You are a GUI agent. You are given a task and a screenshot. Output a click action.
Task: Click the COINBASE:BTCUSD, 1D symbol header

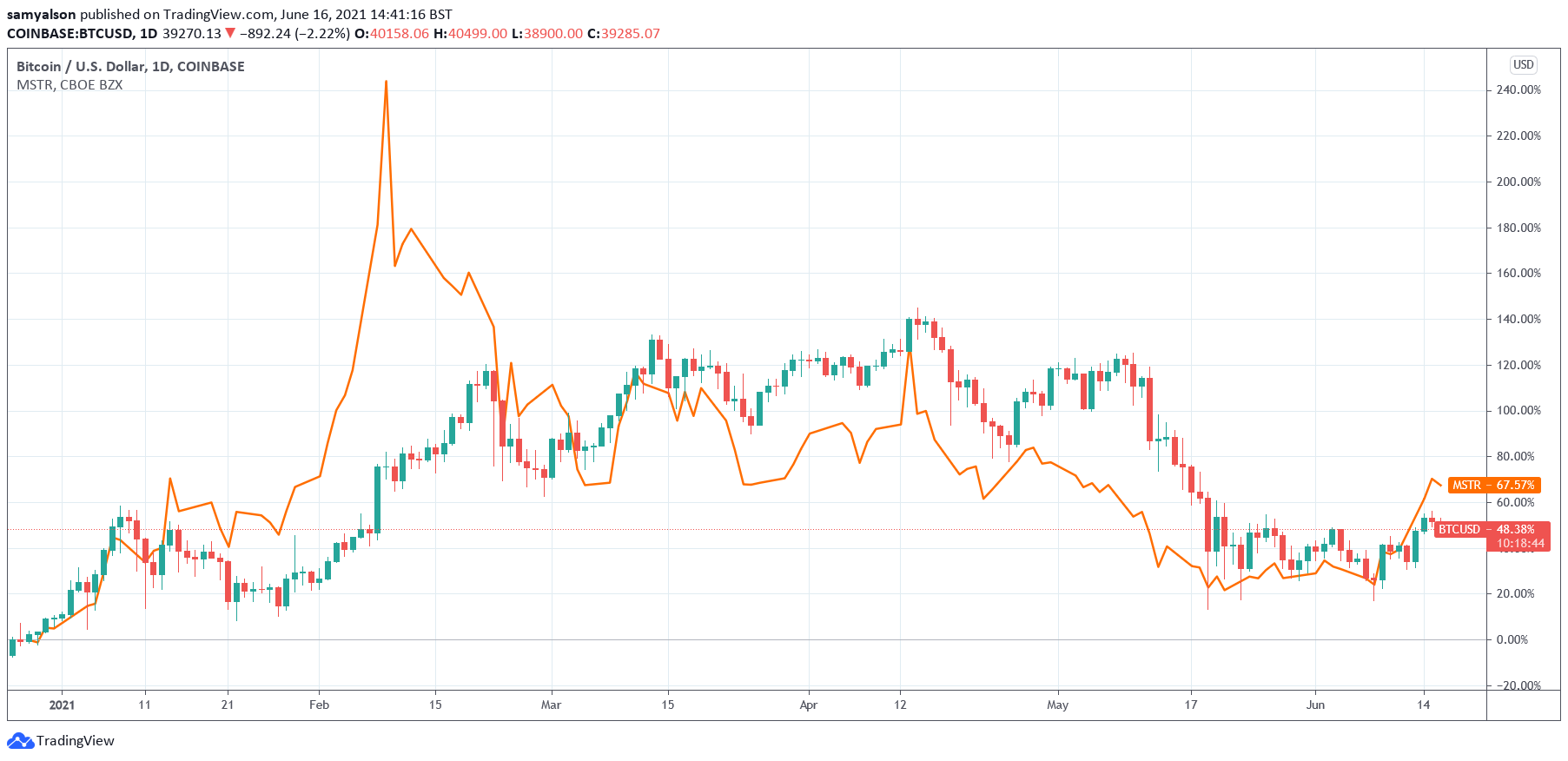[83, 34]
